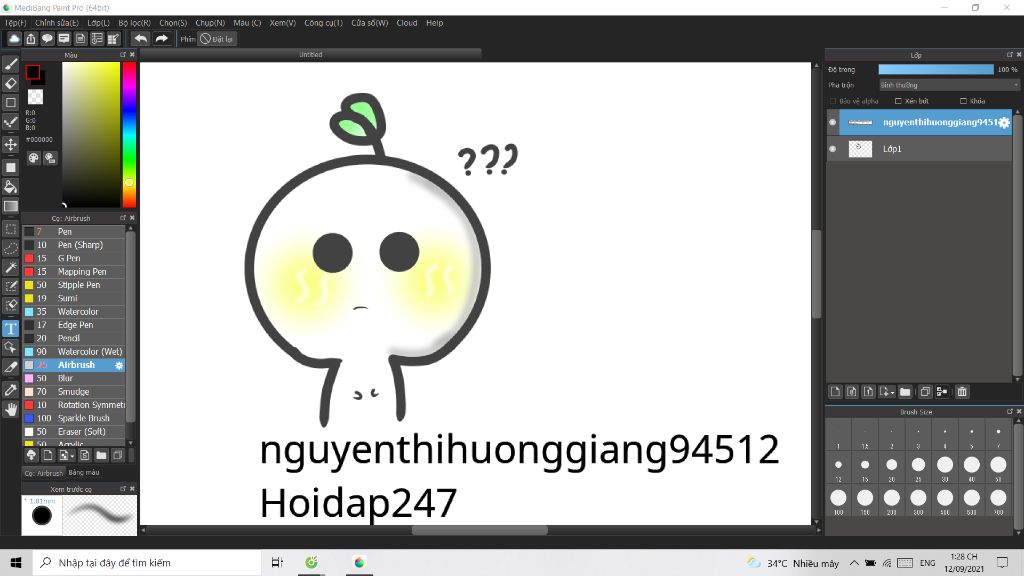Click the rainbow hue slider bar

(129, 135)
